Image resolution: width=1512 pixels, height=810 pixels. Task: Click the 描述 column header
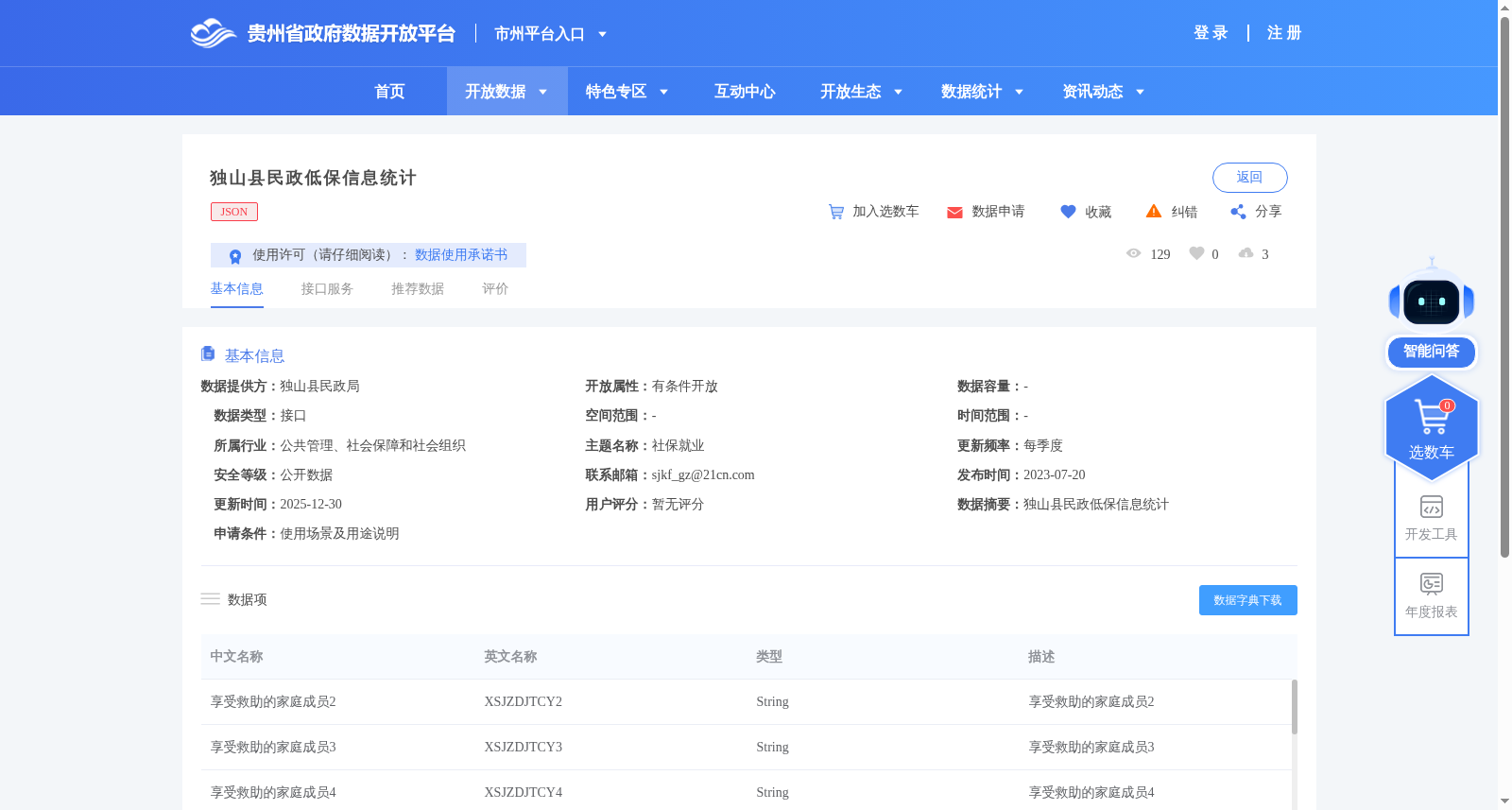(1041, 656)
